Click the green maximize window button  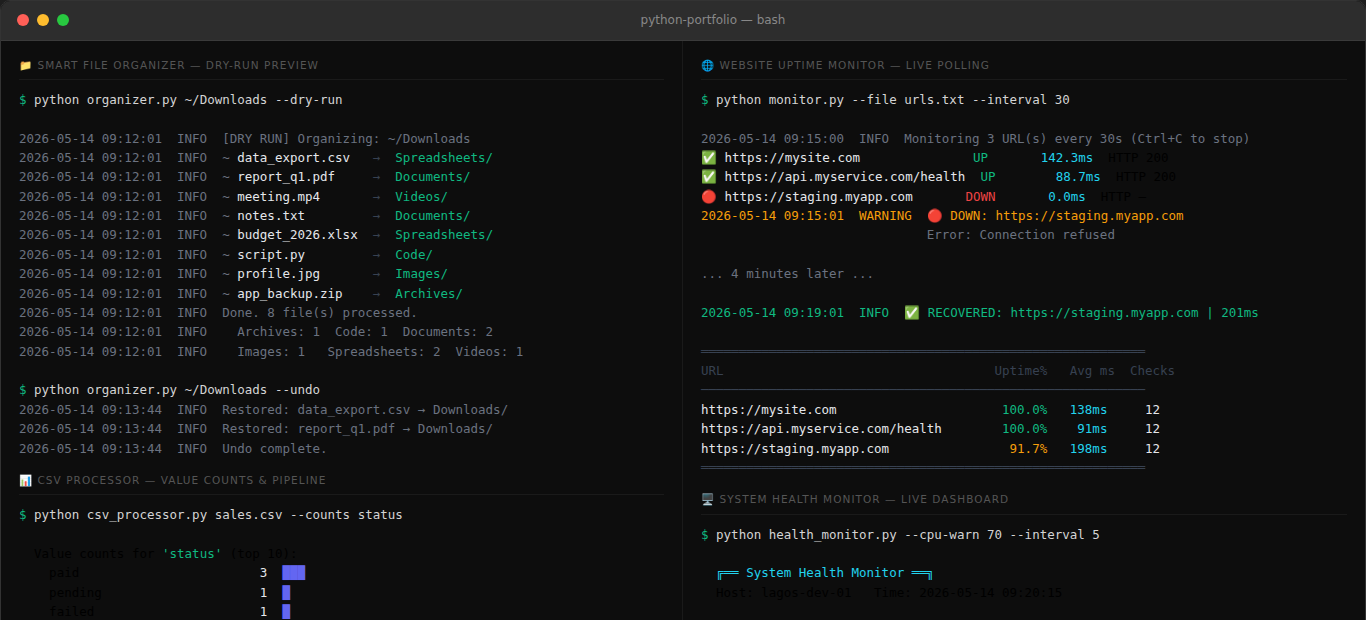point(63,20)
